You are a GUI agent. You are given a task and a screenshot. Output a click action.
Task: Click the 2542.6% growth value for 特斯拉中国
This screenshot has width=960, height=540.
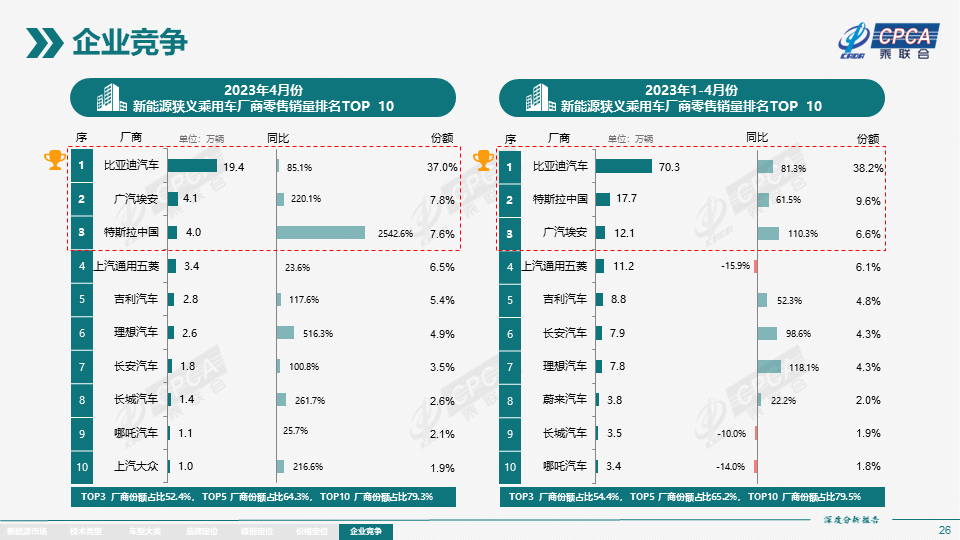pyautogui.click(x=396, y=234)
